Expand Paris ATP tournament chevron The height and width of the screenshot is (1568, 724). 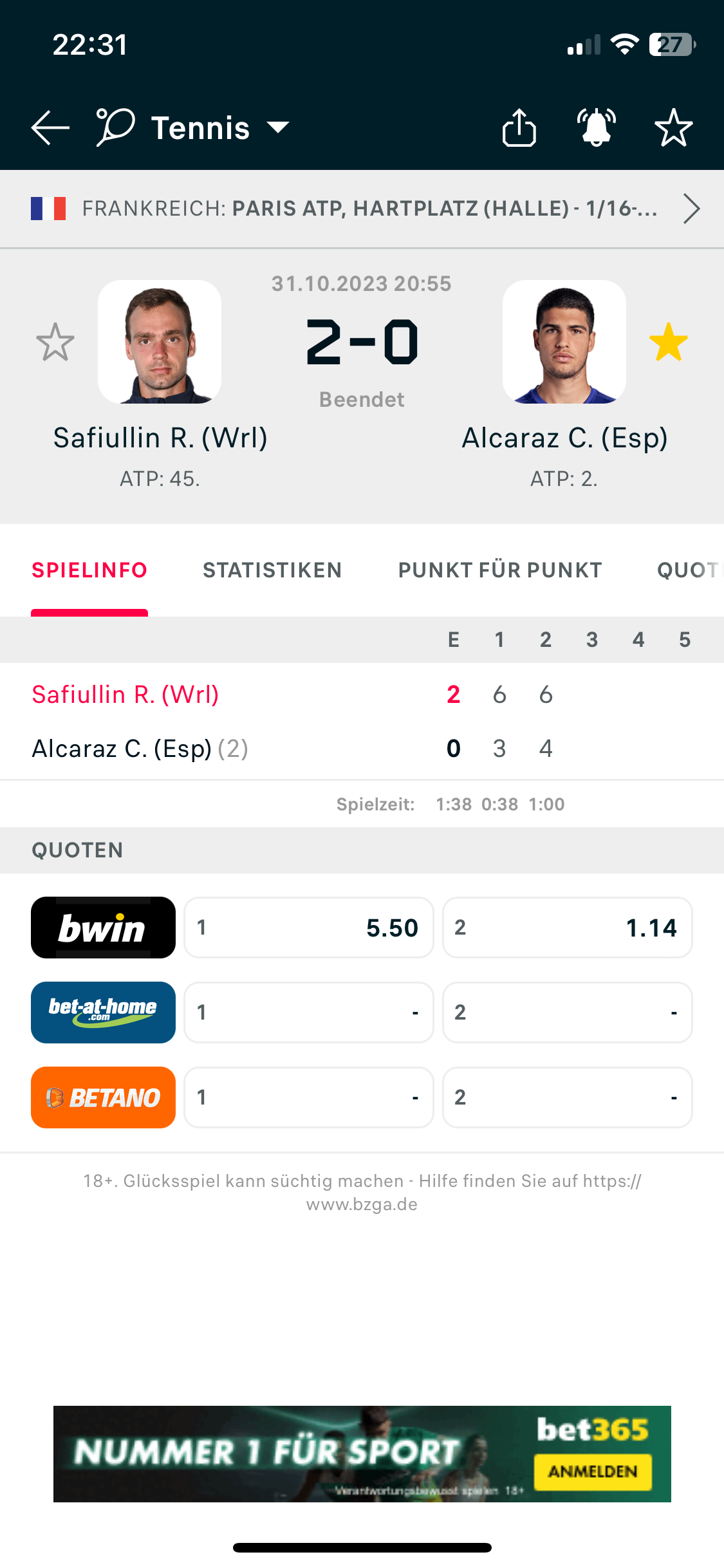click(691, 209)
